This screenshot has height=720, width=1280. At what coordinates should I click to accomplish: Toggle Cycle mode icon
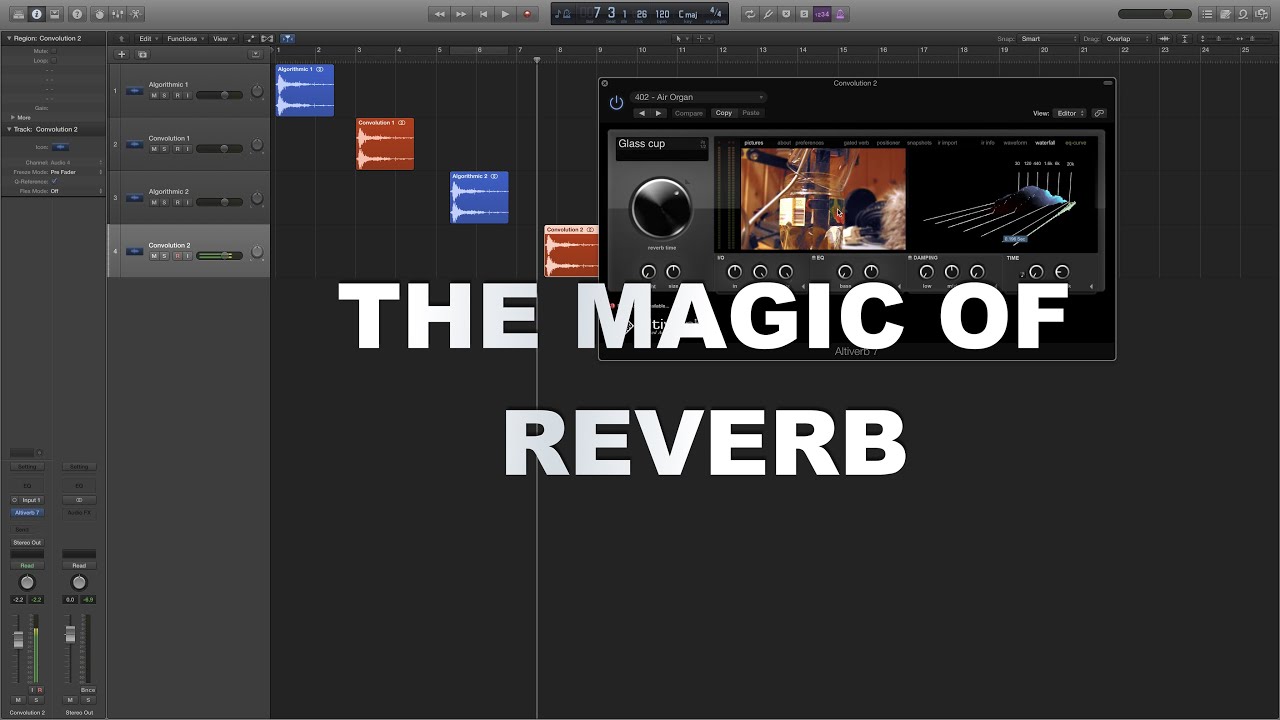coord(750,14)
